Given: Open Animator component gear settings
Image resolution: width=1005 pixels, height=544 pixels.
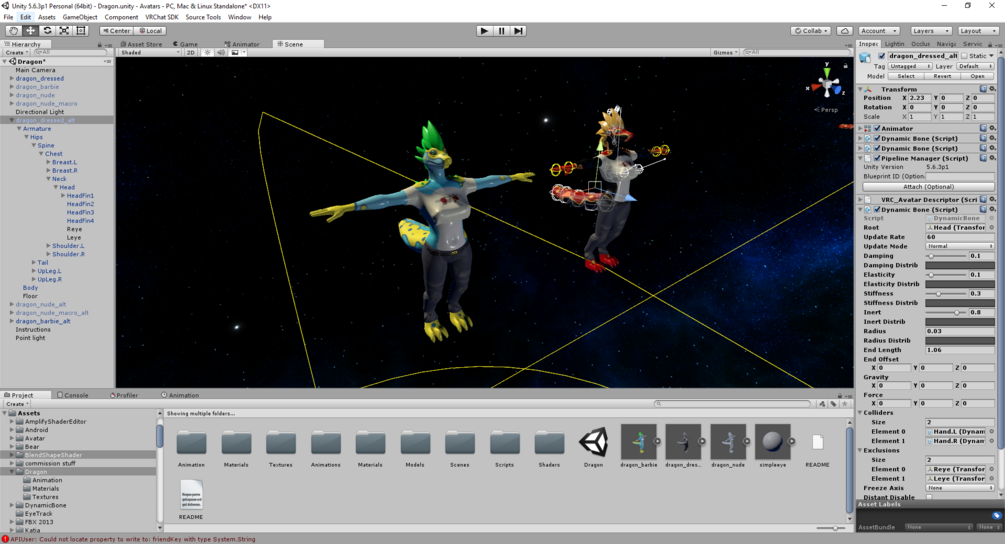Looking at the screenshot, I should point(992,128).
